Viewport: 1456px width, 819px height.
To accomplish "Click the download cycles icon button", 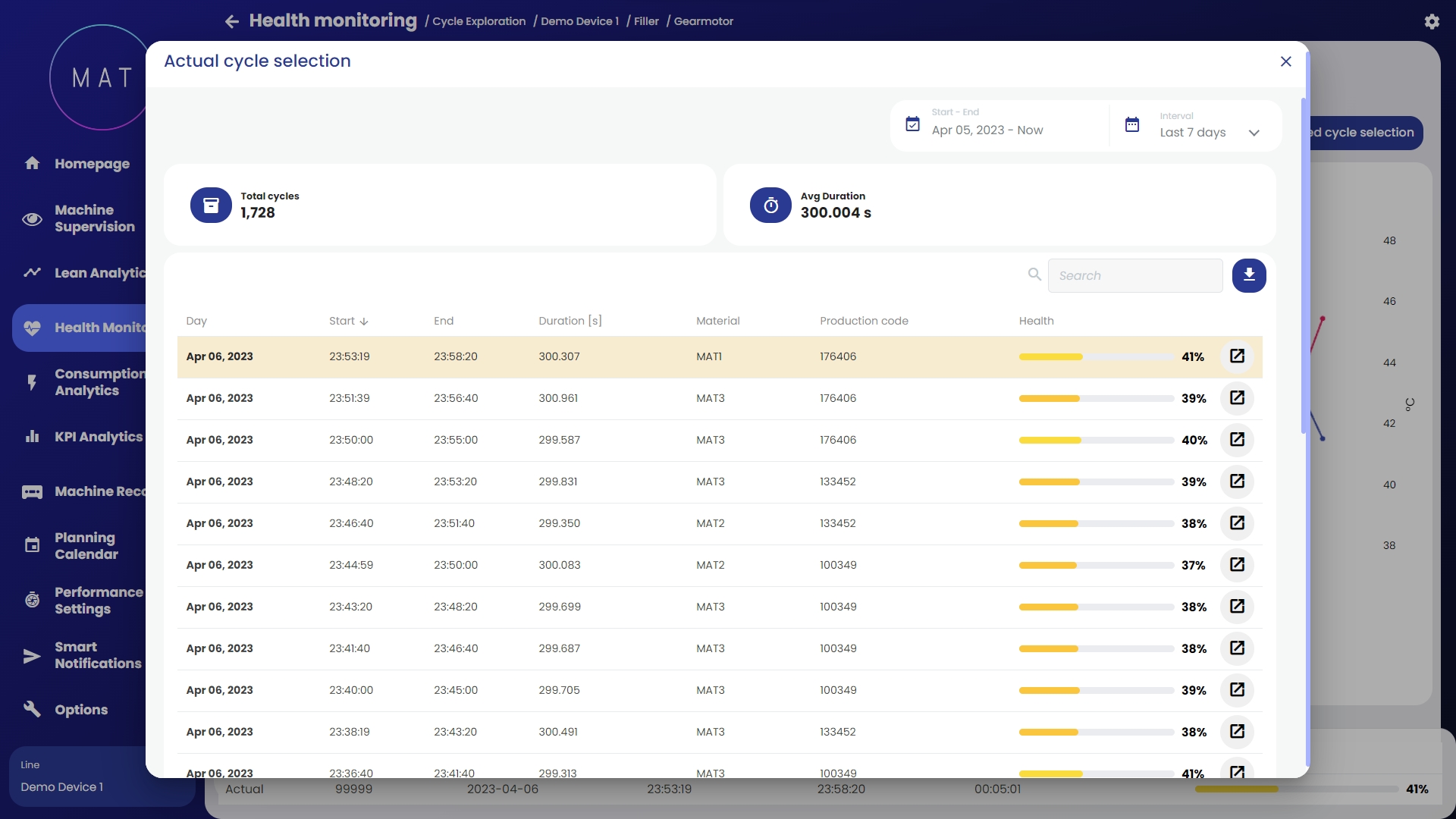I will 1248,275.
